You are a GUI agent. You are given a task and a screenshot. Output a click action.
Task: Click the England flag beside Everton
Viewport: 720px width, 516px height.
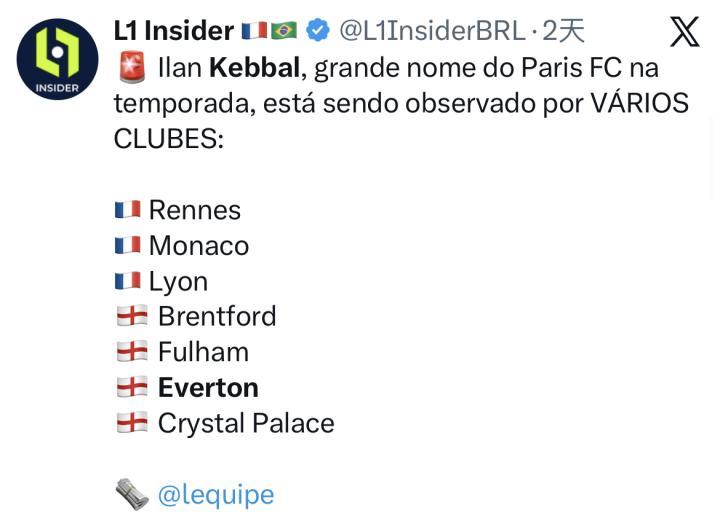[x=131, y=387]
